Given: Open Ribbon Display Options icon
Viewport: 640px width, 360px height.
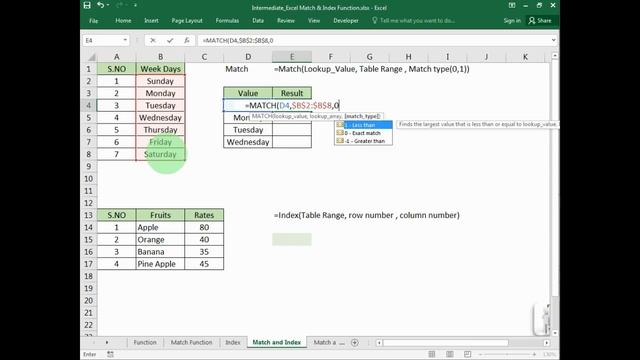Looking at the screenshot, I should click(512, 5).
